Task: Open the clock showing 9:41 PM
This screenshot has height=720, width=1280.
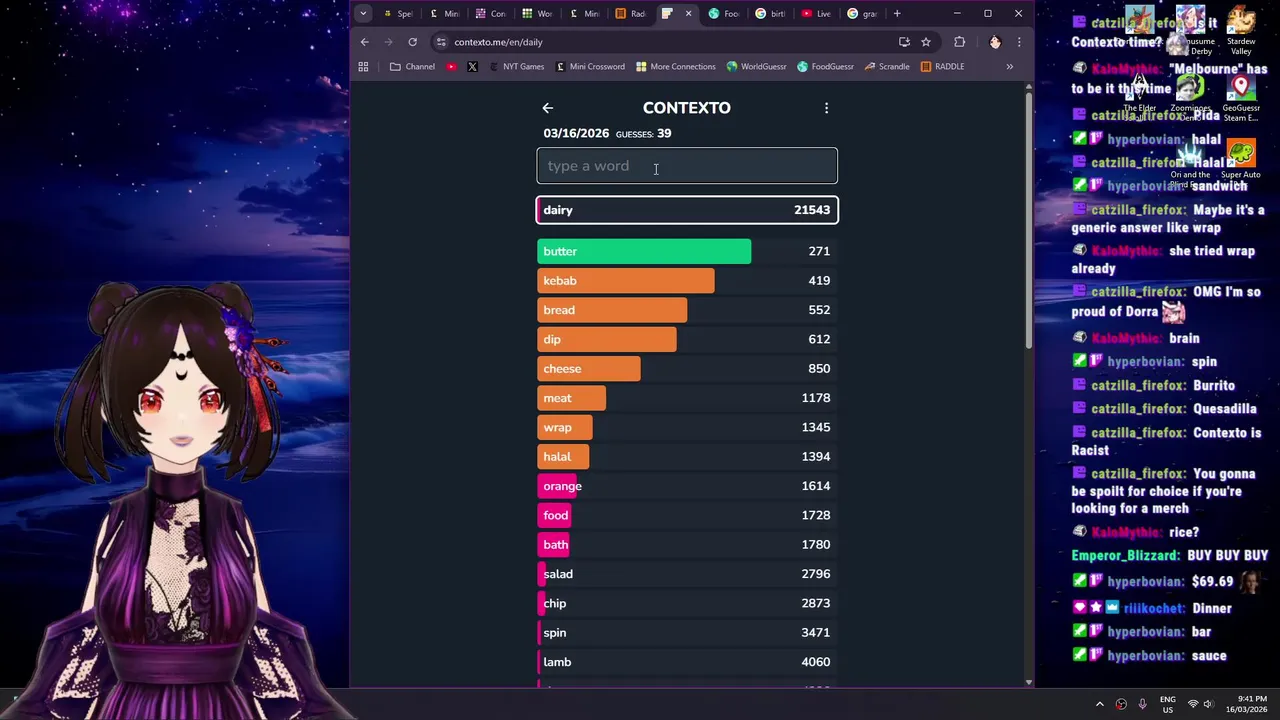Action: pos(1245,704)
